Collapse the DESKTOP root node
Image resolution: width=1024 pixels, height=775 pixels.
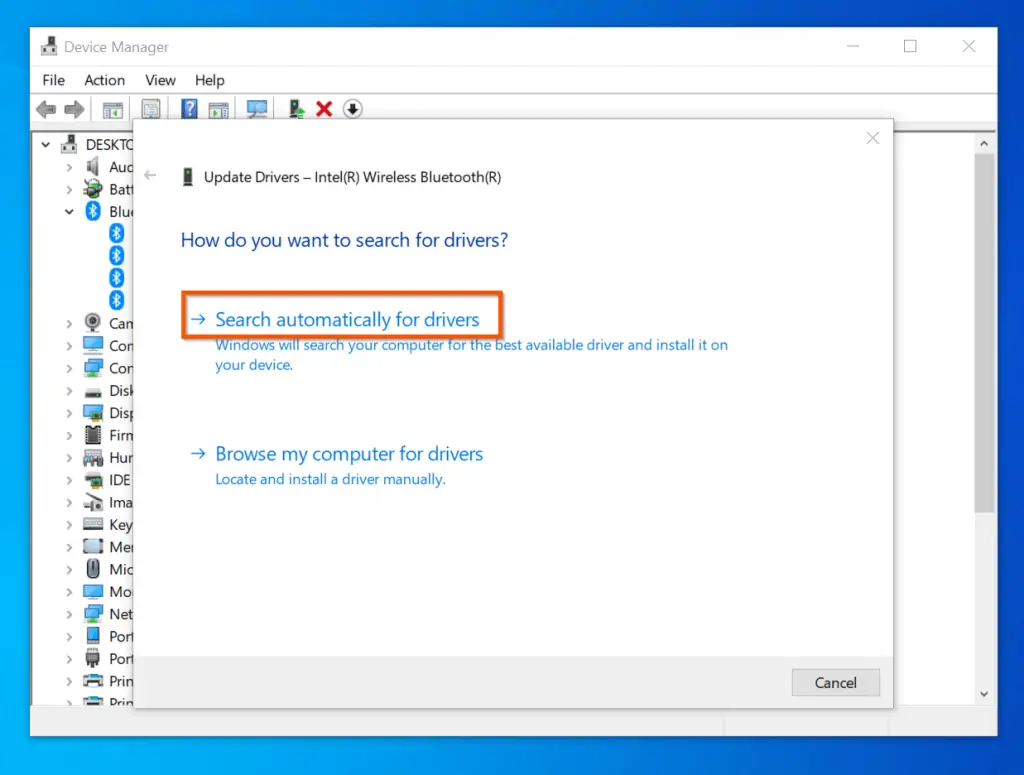click(x=46, y=145)
